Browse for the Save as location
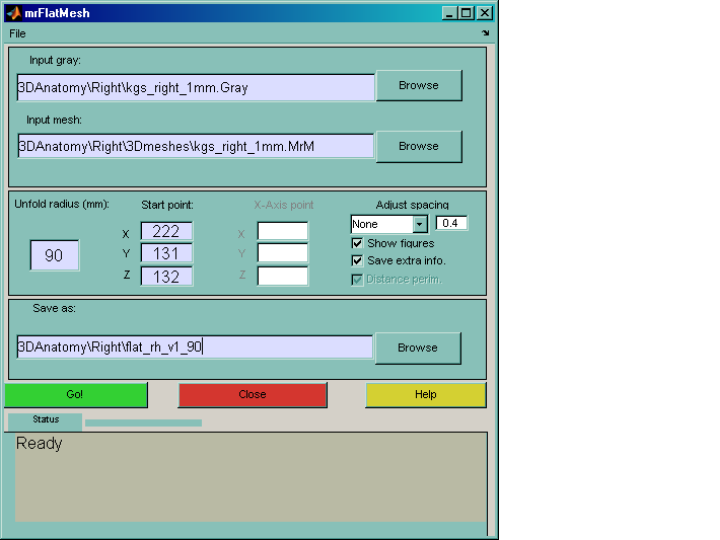Screen dimensions: 720x540 tap(417, 348)
